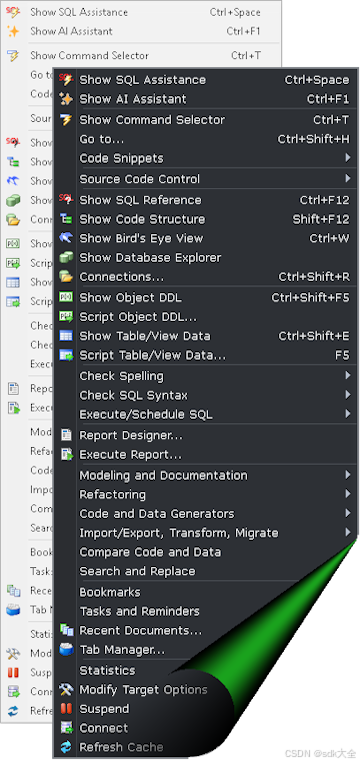Click the Execute Report icon in dark menu
The width and height of the screenshot is (360, 765).
66,454
